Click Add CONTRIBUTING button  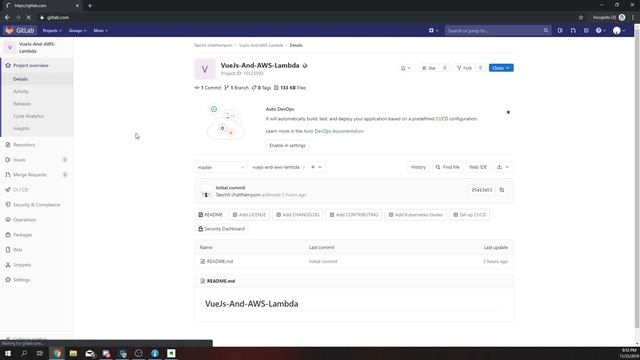[x=354, y=215]
